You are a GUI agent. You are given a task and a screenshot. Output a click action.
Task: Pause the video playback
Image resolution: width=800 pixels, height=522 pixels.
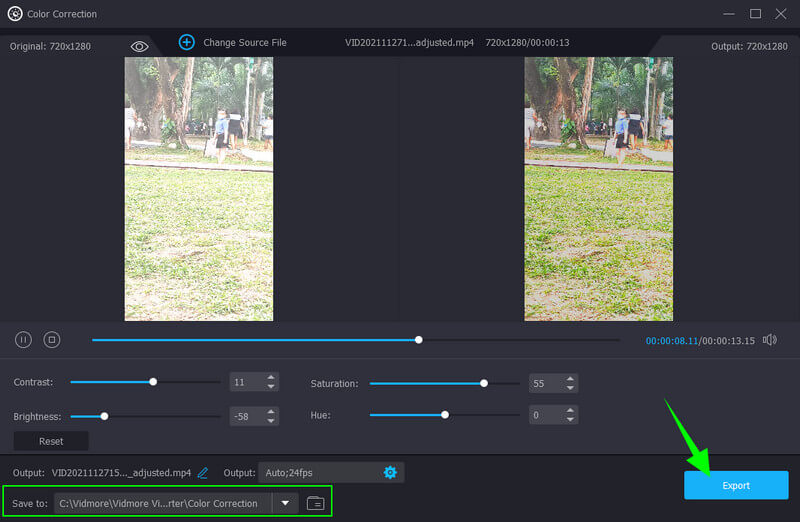[x=23, y=340]
